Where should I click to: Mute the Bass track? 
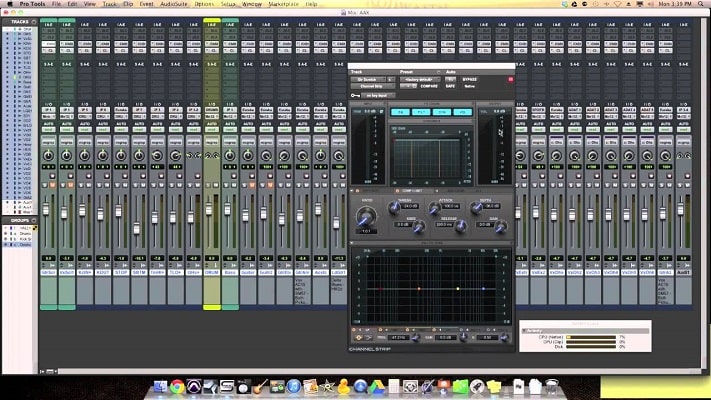[x=234, y=185]
